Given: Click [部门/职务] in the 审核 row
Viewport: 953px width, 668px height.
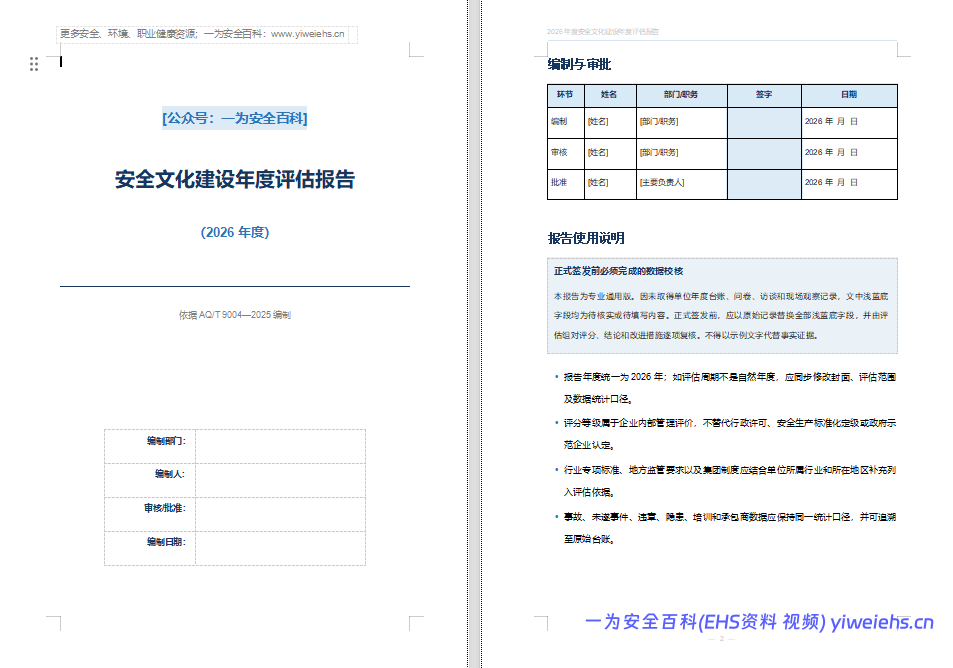Looking at the screenshot, I should (659, 153).
